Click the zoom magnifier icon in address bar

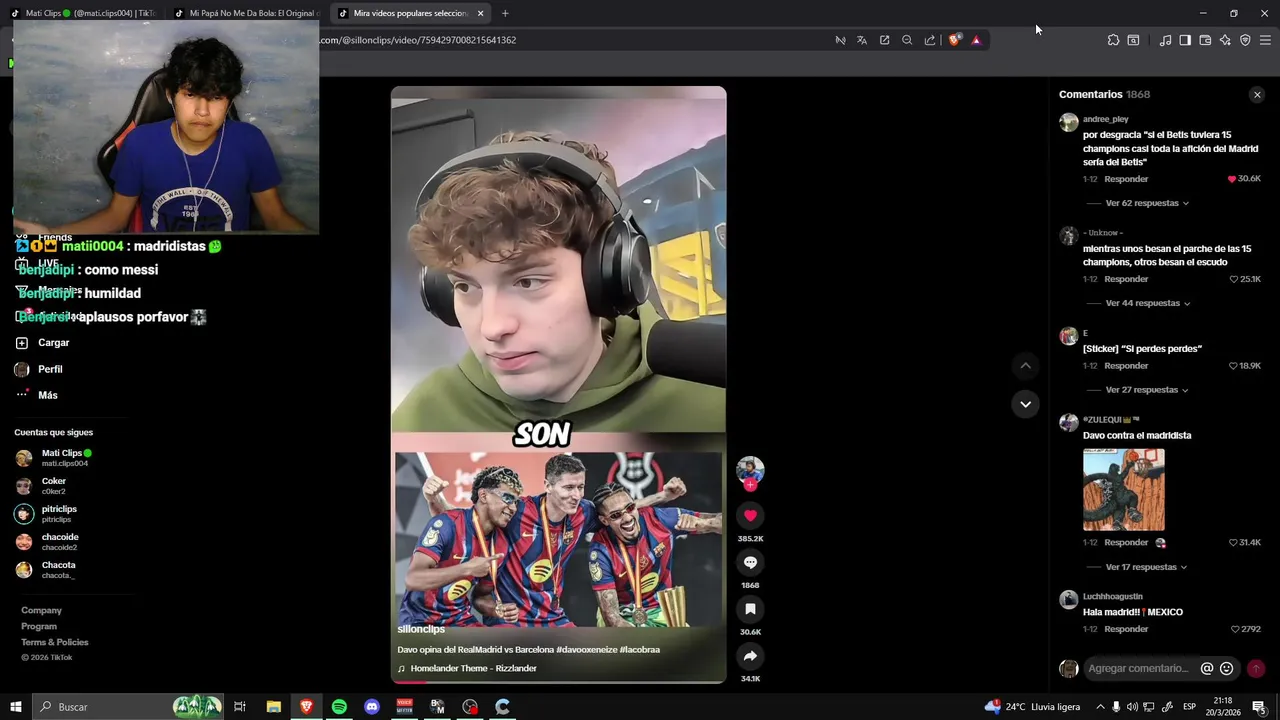tap(907, 40)
